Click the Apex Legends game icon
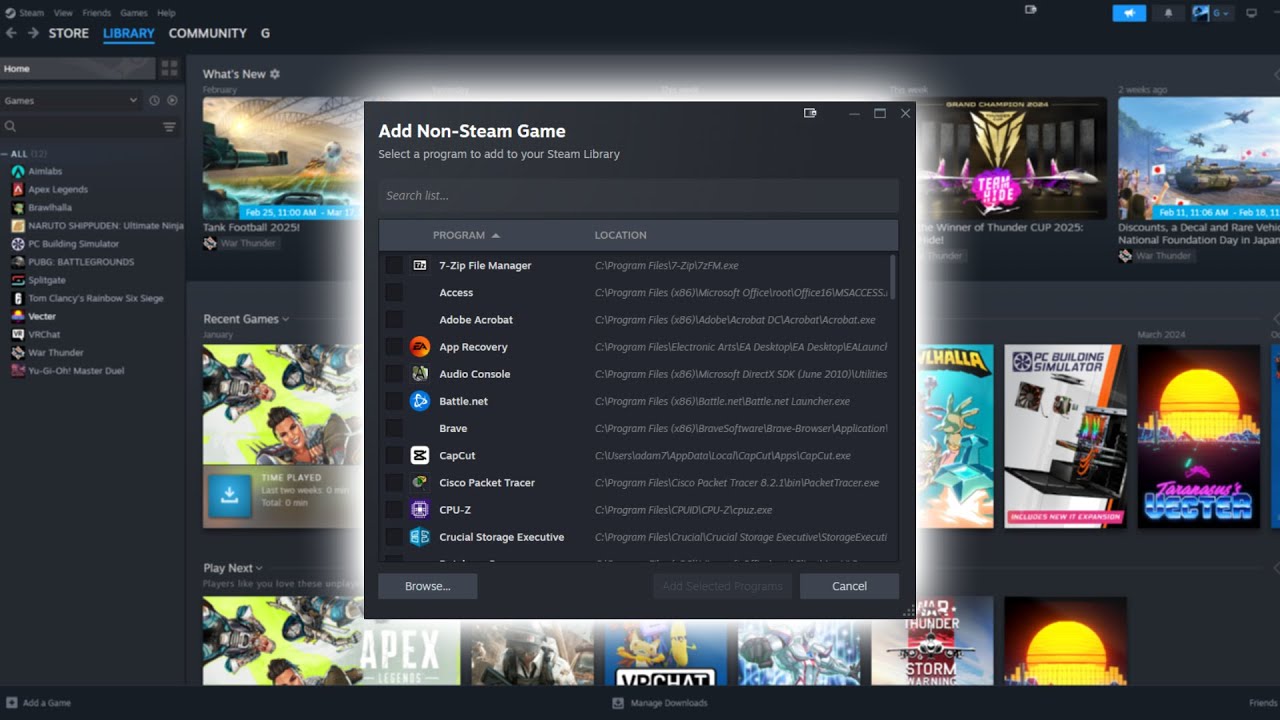The image size is (1280, 720). pos(17,189)
